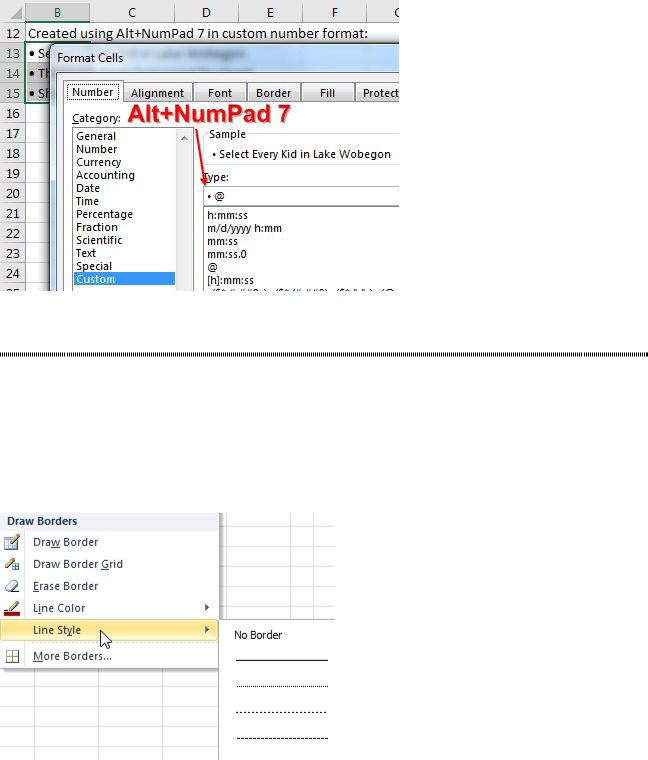The width and height of the screenshot is (648, 760).
Task: Open the Line Color submenu
Action: click(109, 608)
